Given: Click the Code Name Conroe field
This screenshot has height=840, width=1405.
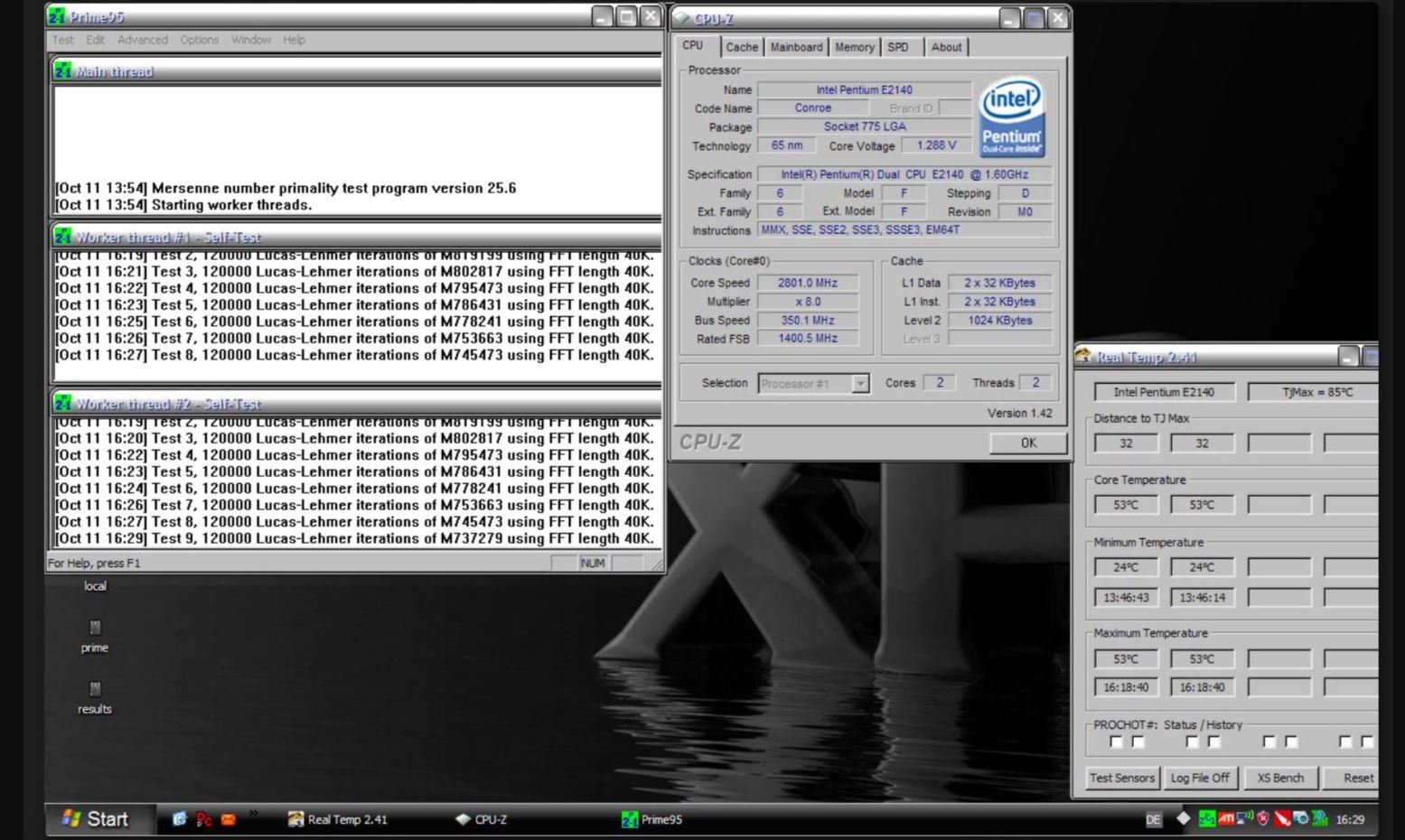Looking at the screenshot, I should 813,107.
